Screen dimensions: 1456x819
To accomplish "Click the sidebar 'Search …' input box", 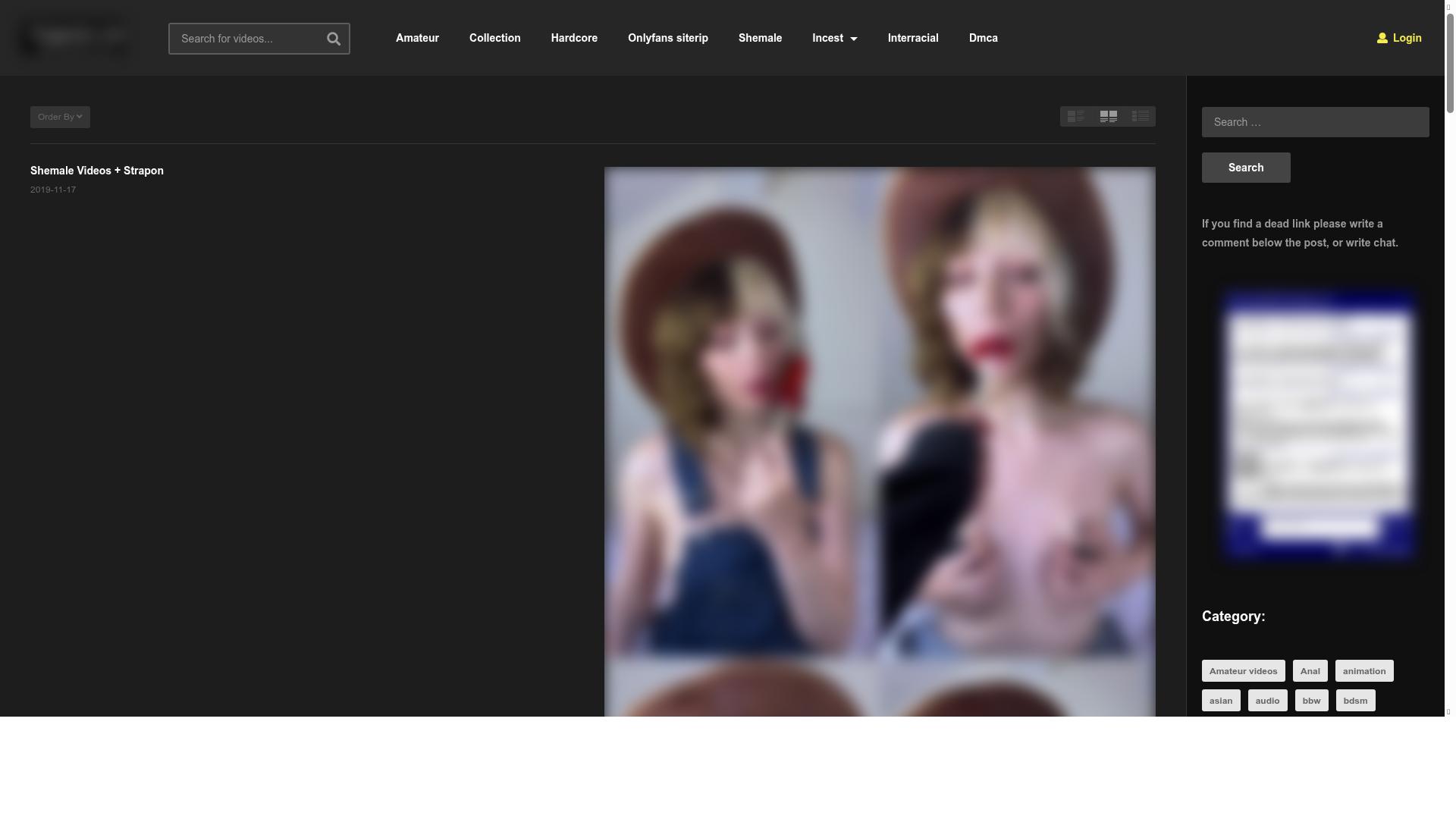I will 1315,122.
